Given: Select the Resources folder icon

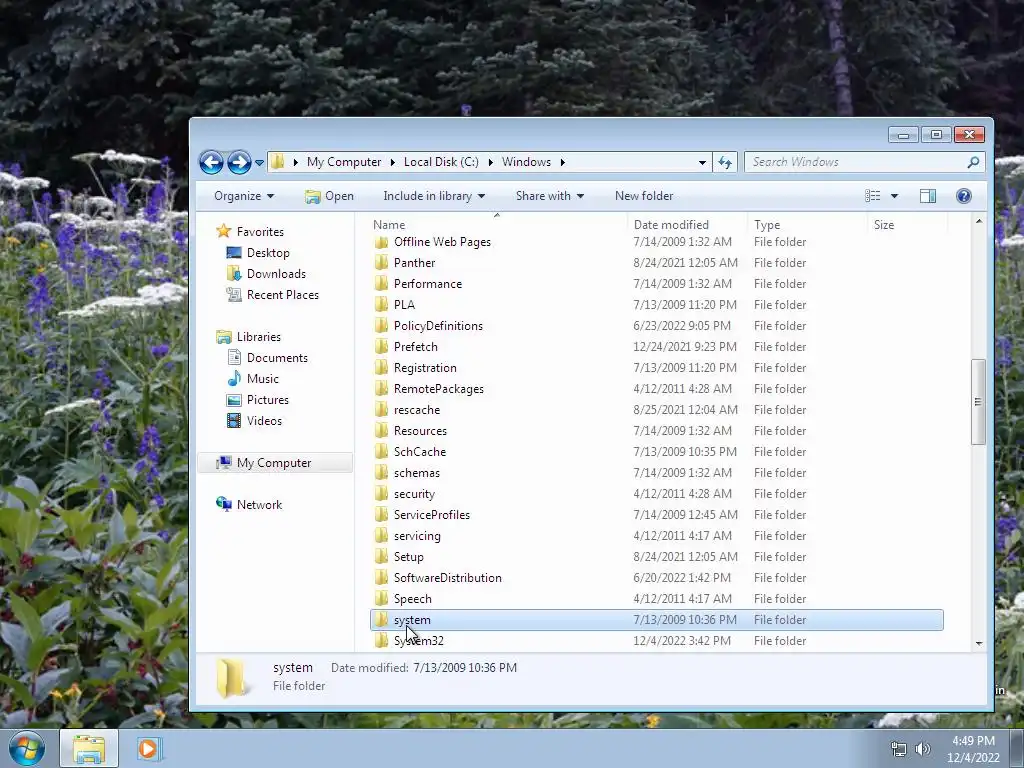Looking at the screenshot, I should 381,431.
